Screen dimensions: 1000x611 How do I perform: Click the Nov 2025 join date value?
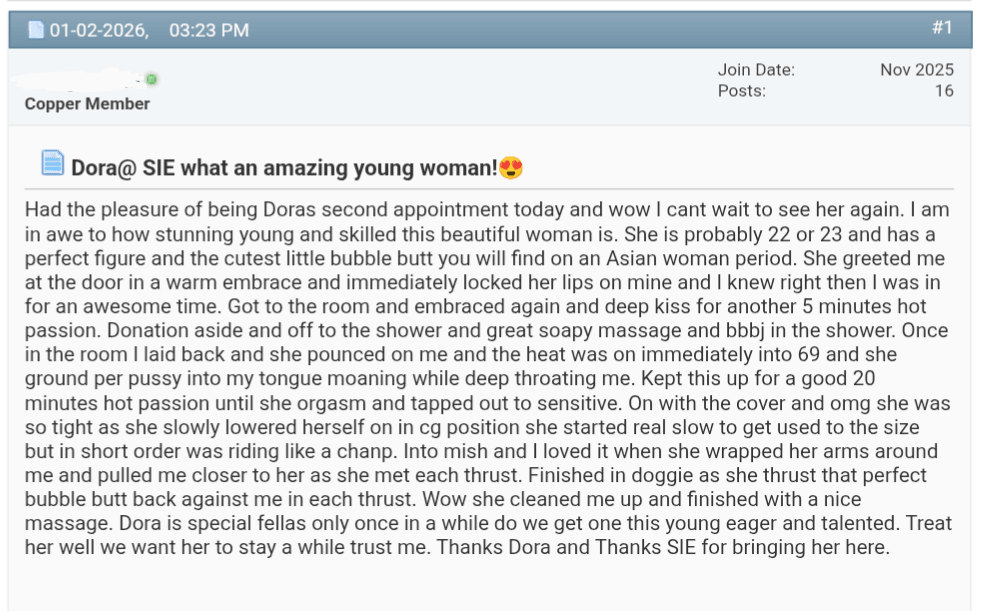coord(917,70)
